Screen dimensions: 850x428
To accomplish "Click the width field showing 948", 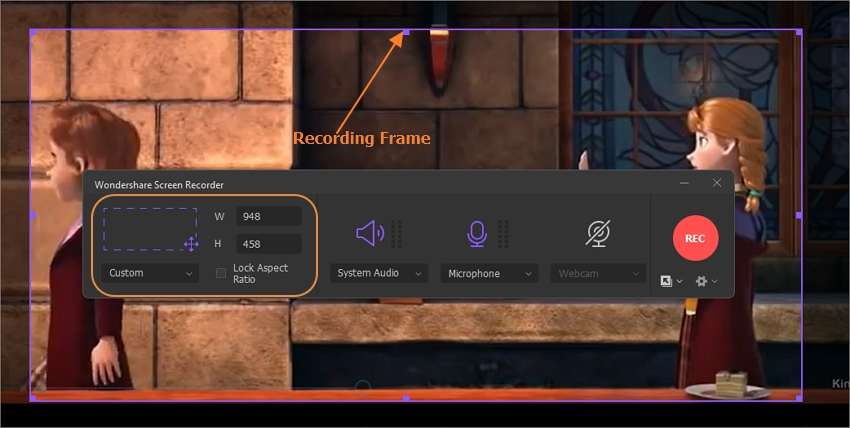I will tap(269, 216).
